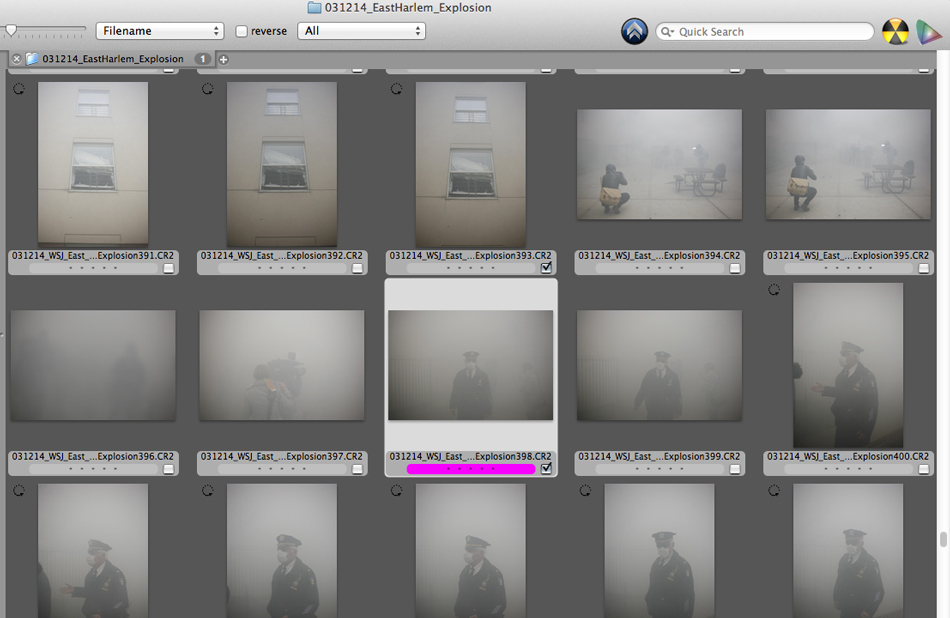
Task: Click filename label 031214_WSJ_East_...Explosion396.CR2
Action: (x=93, y=456)
